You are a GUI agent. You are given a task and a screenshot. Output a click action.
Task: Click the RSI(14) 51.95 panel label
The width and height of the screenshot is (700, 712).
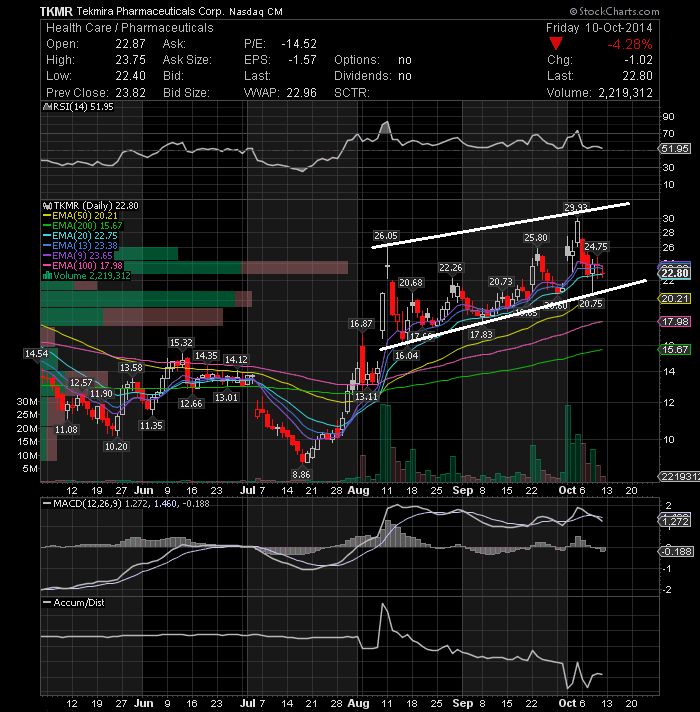click(83, 107)
